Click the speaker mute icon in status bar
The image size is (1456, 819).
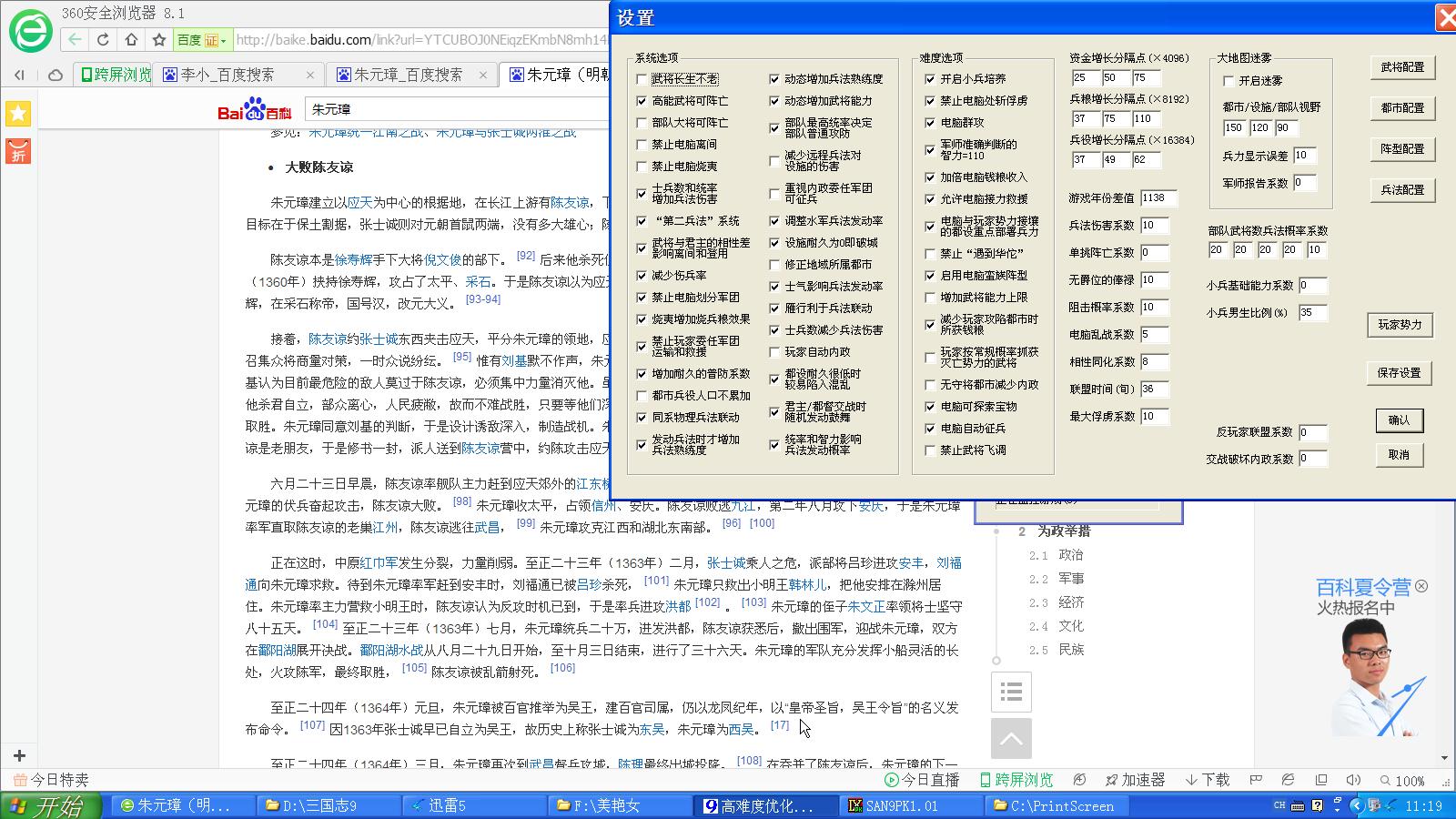(x=1353, y=780)
